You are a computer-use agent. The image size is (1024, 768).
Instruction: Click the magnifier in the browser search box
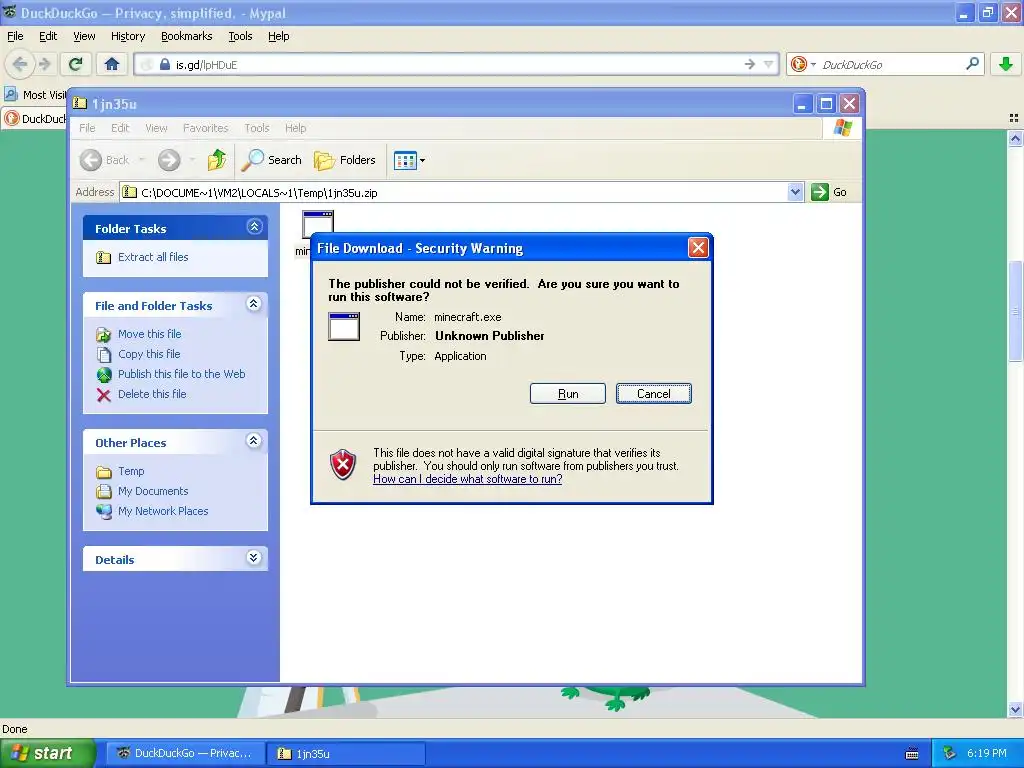pyautogui.click(x=972, y=64)
